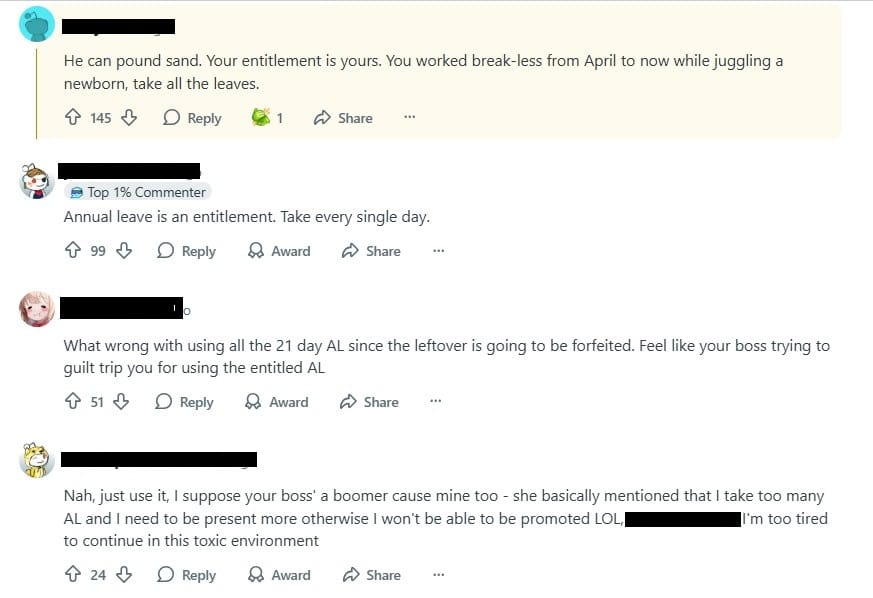The width and height of the screenshot is (873, 598).
Task: Downvote the comment with 145 votes
Action: [129, 118]
